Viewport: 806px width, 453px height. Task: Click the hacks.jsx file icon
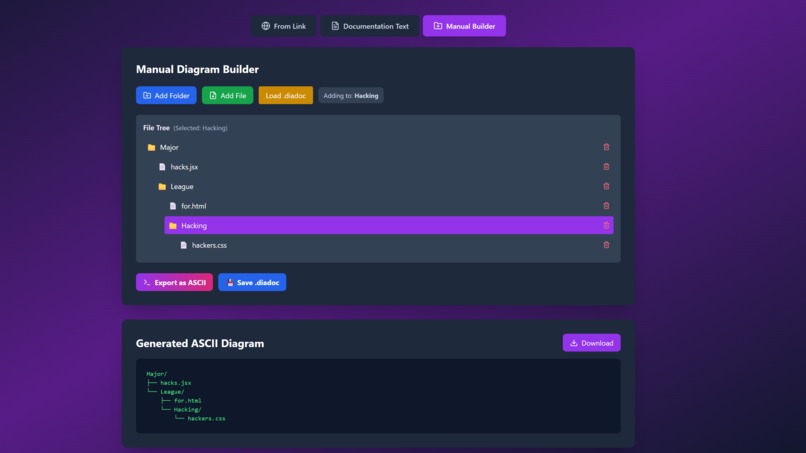click(x=162, y=167)
